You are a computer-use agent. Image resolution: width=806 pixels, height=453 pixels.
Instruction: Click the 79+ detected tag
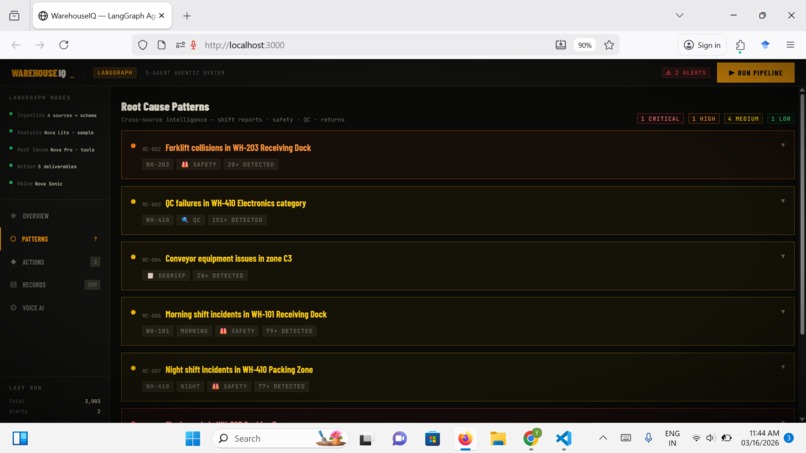pyautogui.click(x=289, y=331)
